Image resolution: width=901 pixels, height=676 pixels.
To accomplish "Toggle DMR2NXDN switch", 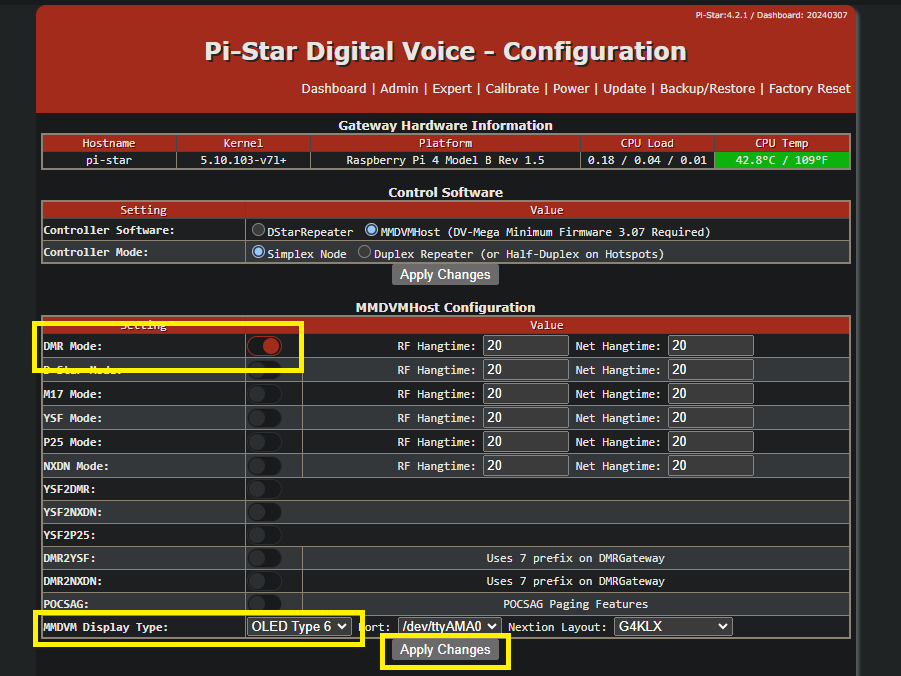I will (265, 581).
